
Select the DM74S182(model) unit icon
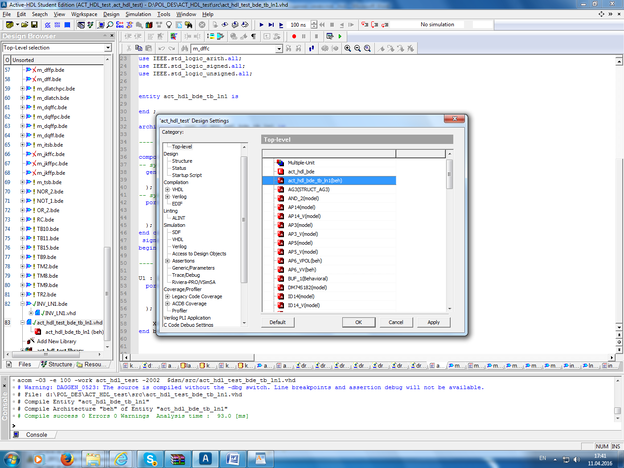[x=280, y=287]
